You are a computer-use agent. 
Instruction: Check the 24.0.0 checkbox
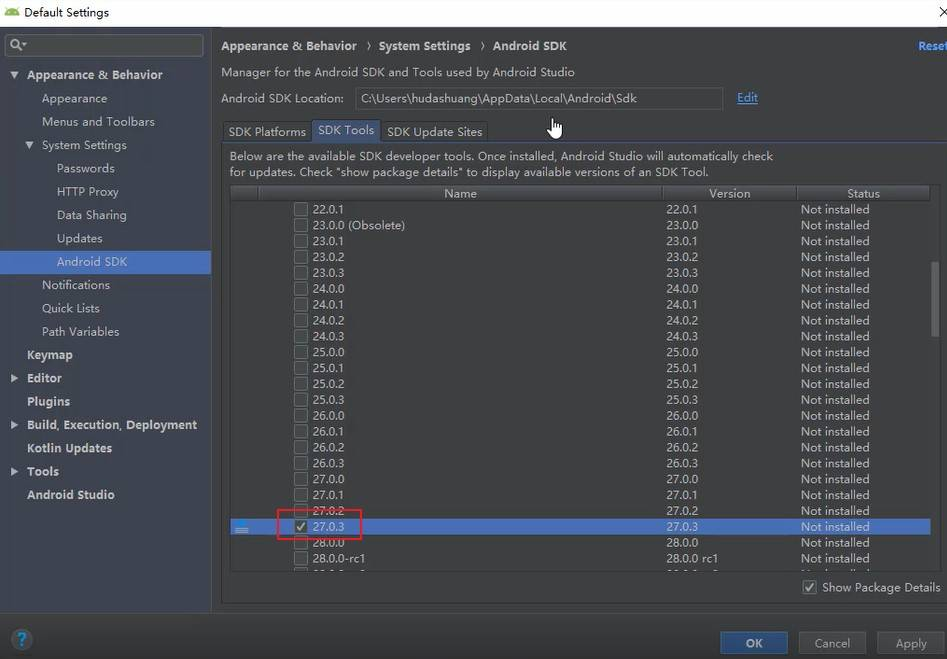(300, 288)
